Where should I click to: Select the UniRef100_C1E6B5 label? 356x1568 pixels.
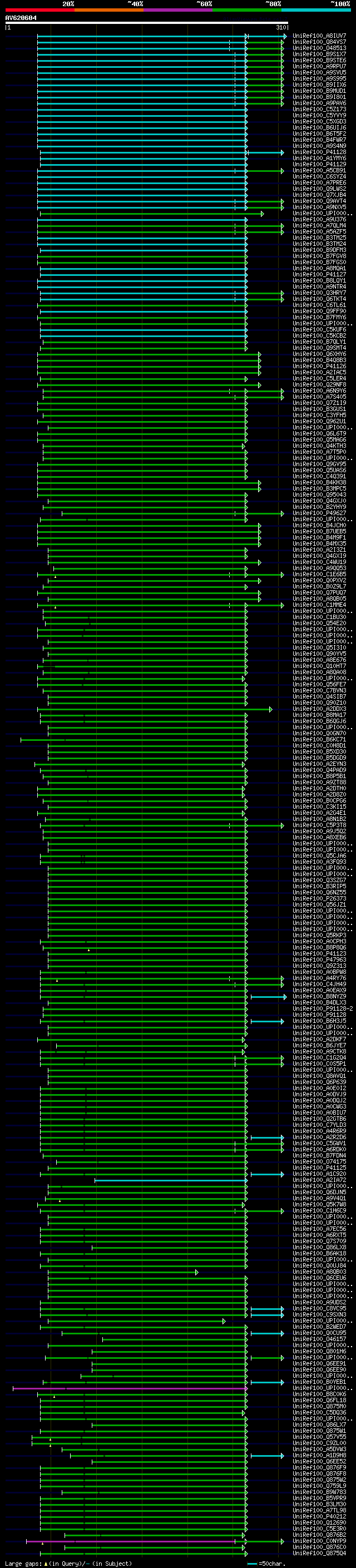(x=319, y=574)
